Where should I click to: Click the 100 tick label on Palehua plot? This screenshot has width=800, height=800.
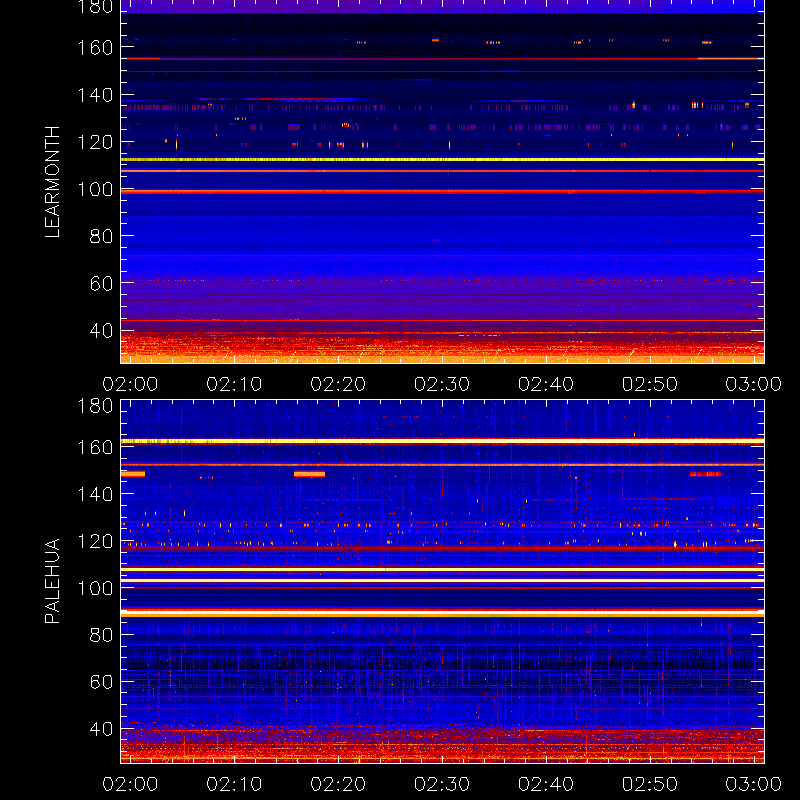click(x=95, y=588)
